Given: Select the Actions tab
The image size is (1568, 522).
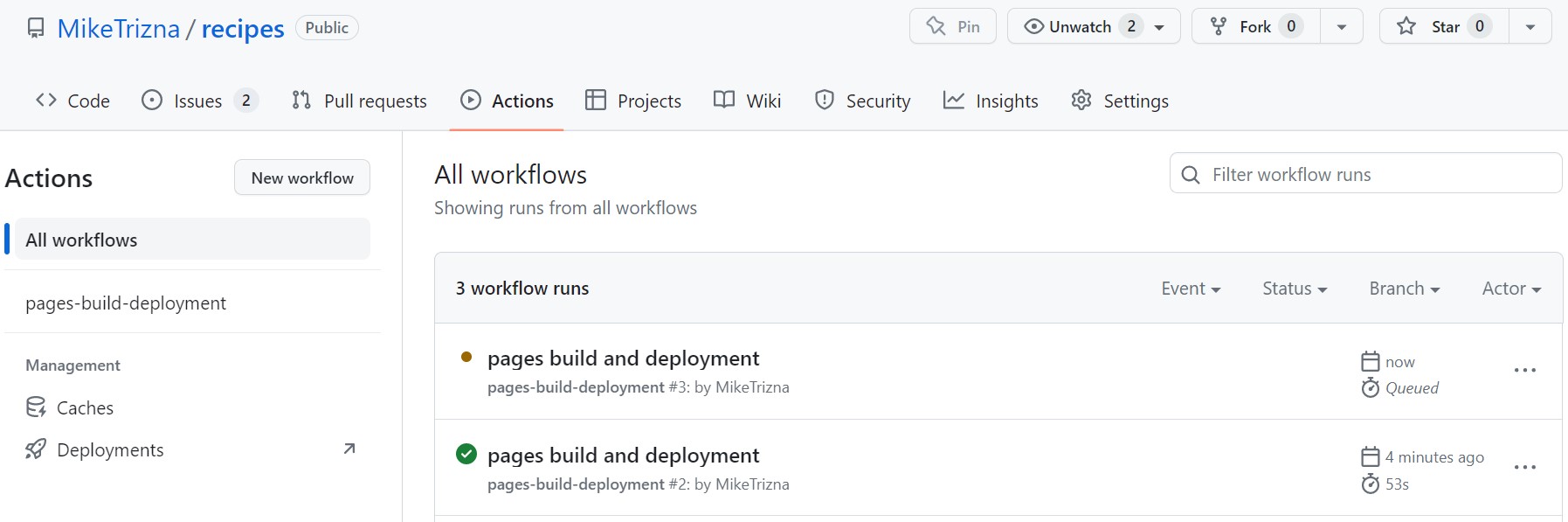Looking at the screenshot, I should click(507, 101).
